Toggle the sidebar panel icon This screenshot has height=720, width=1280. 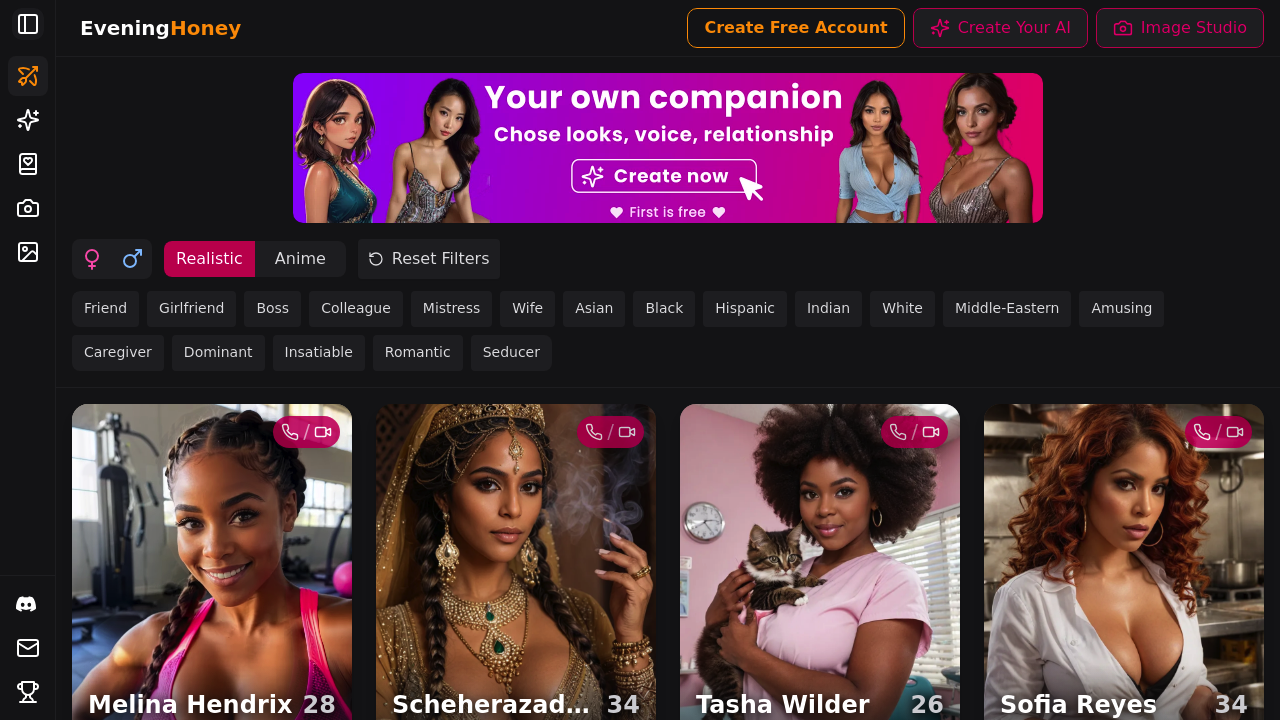pos(28,24)
